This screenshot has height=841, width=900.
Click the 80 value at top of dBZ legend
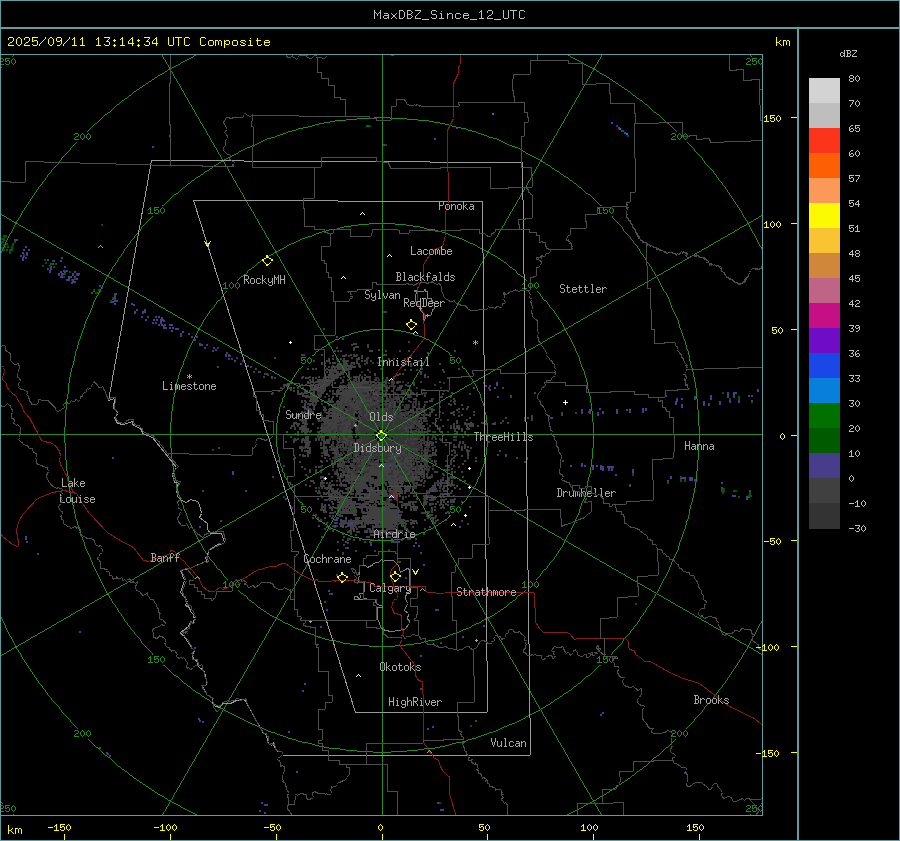click(854, 79)
